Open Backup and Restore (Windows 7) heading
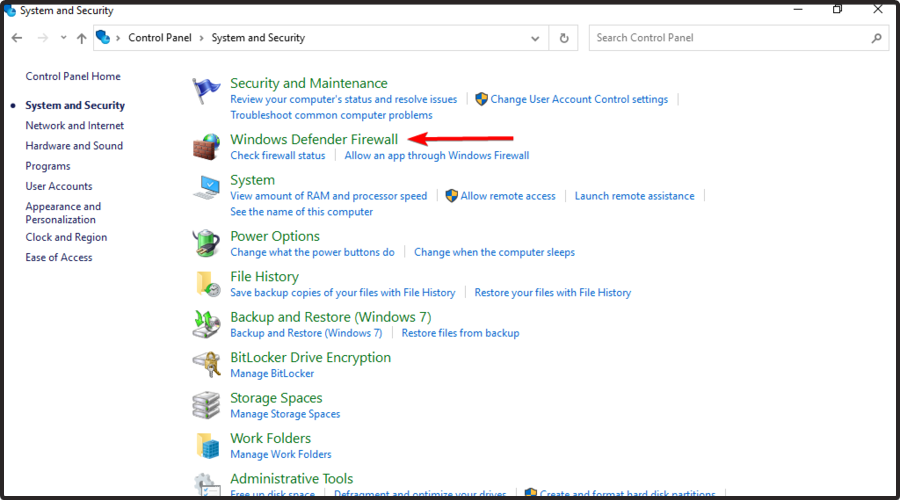This screenshot has width=900, height=500. coord(331,317)
